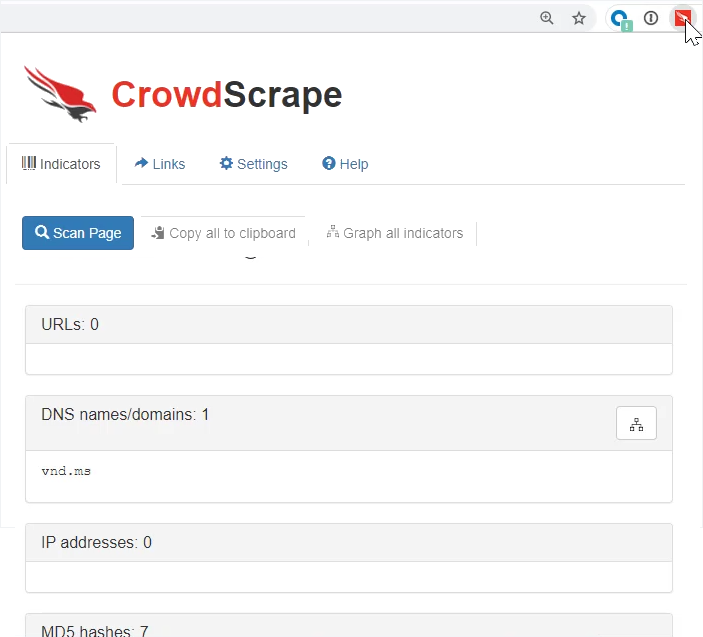Click the CrowdScrape falcon logo

click(60, 94)
